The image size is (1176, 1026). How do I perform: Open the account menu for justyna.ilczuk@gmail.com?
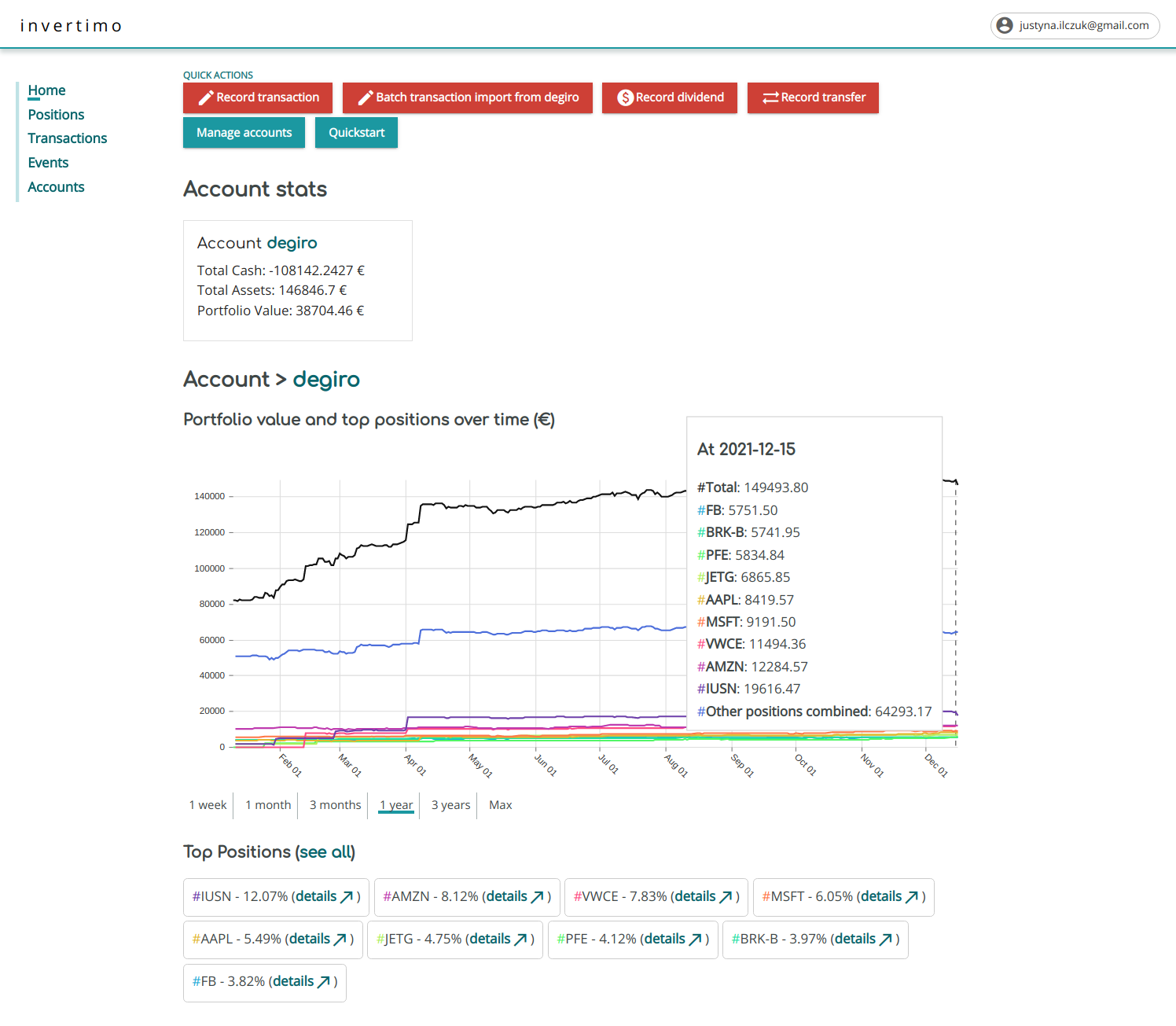point(1075,25)
